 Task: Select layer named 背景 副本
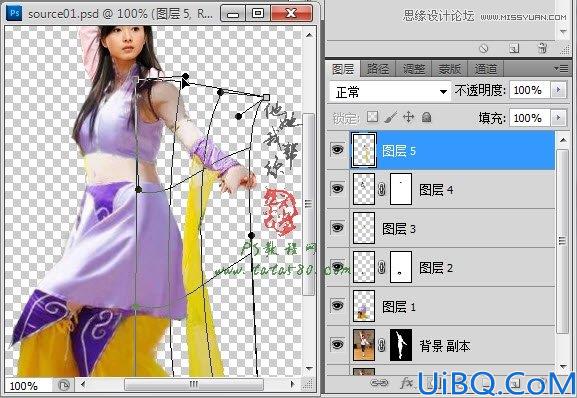pyautogui.click(x=445, y=346)
